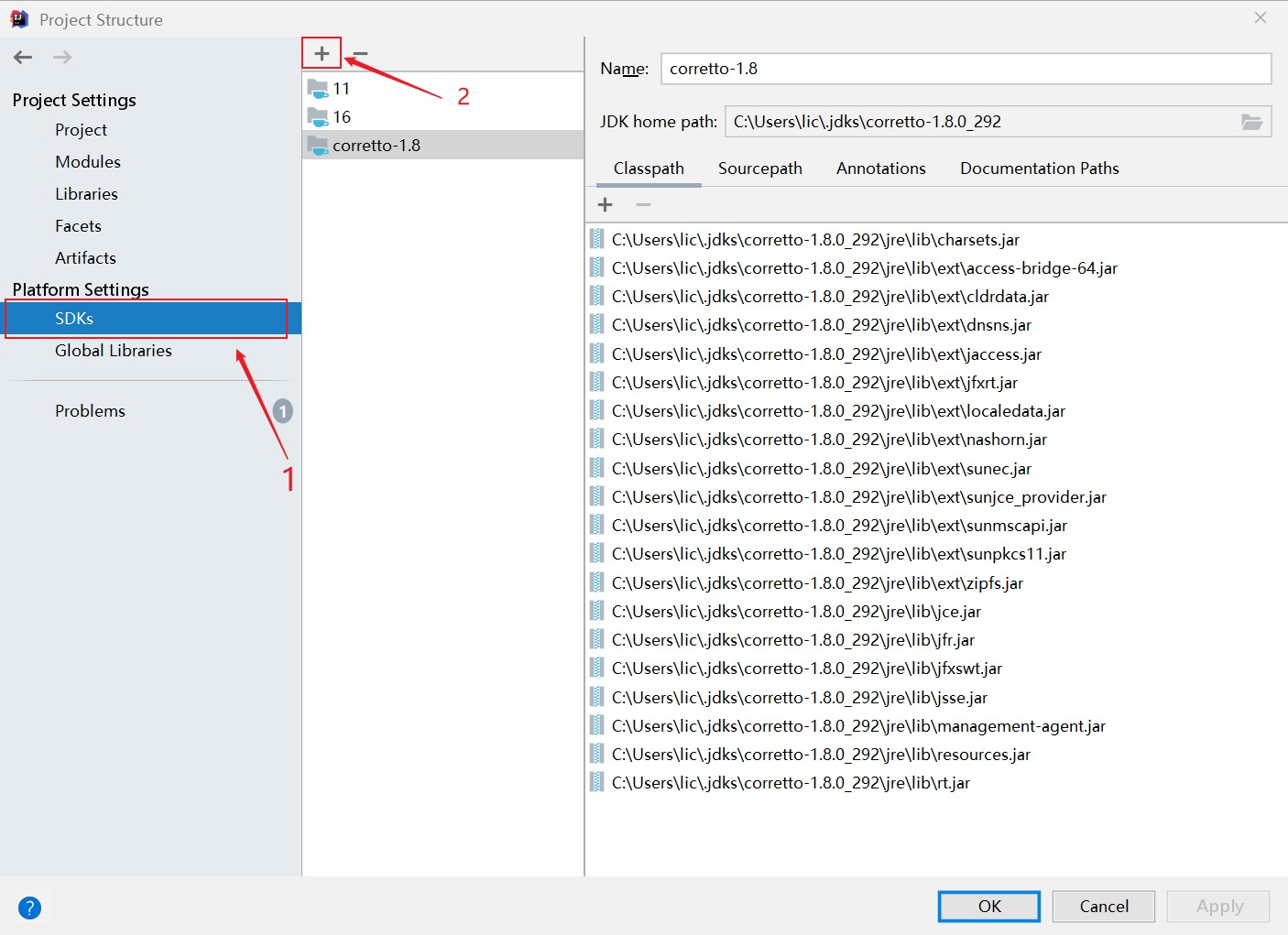
Task: Click the forward navigation arrow
Action: tap(62, 57)
